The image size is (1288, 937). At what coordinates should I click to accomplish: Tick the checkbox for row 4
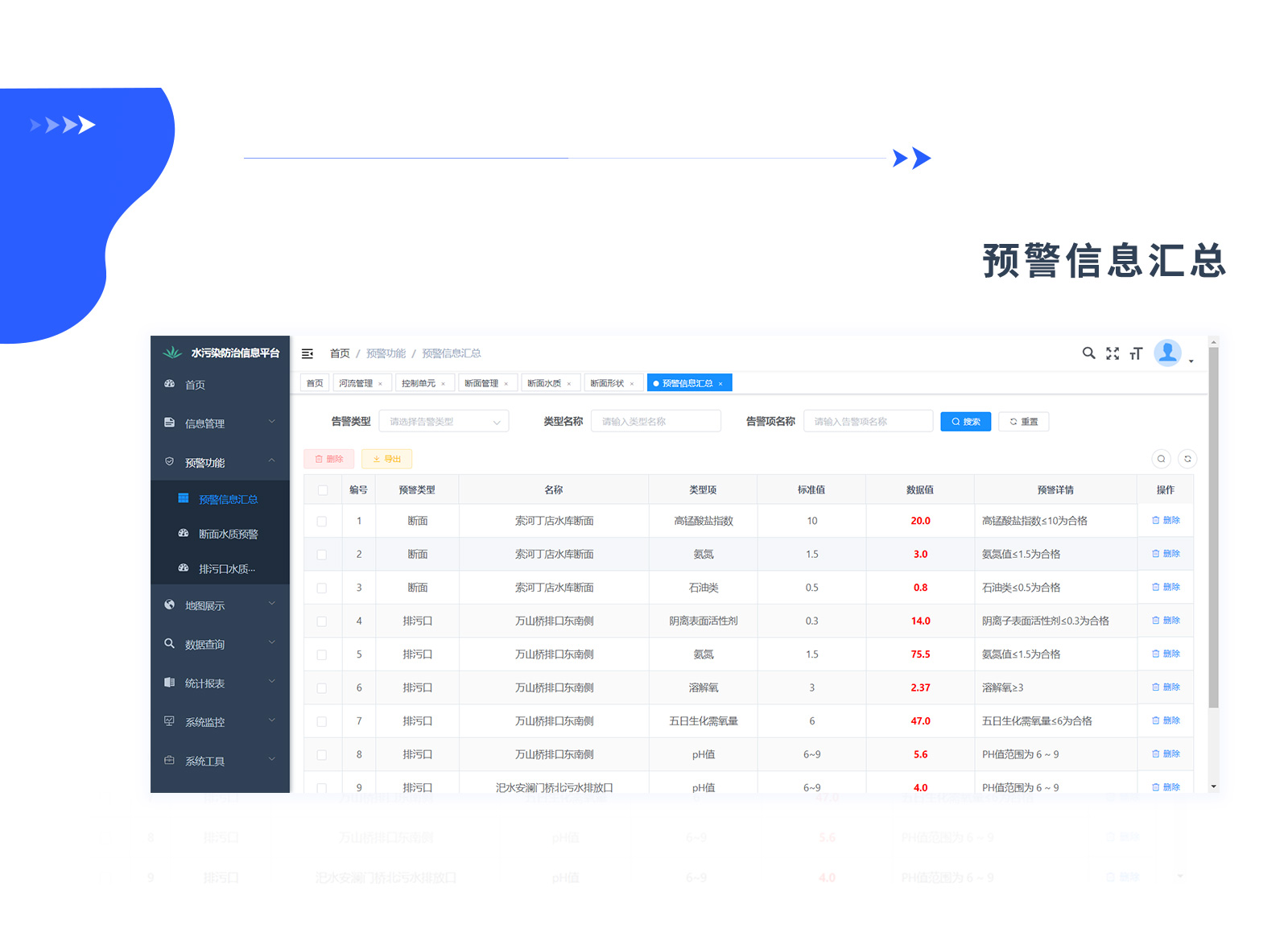tap(322, 621)
